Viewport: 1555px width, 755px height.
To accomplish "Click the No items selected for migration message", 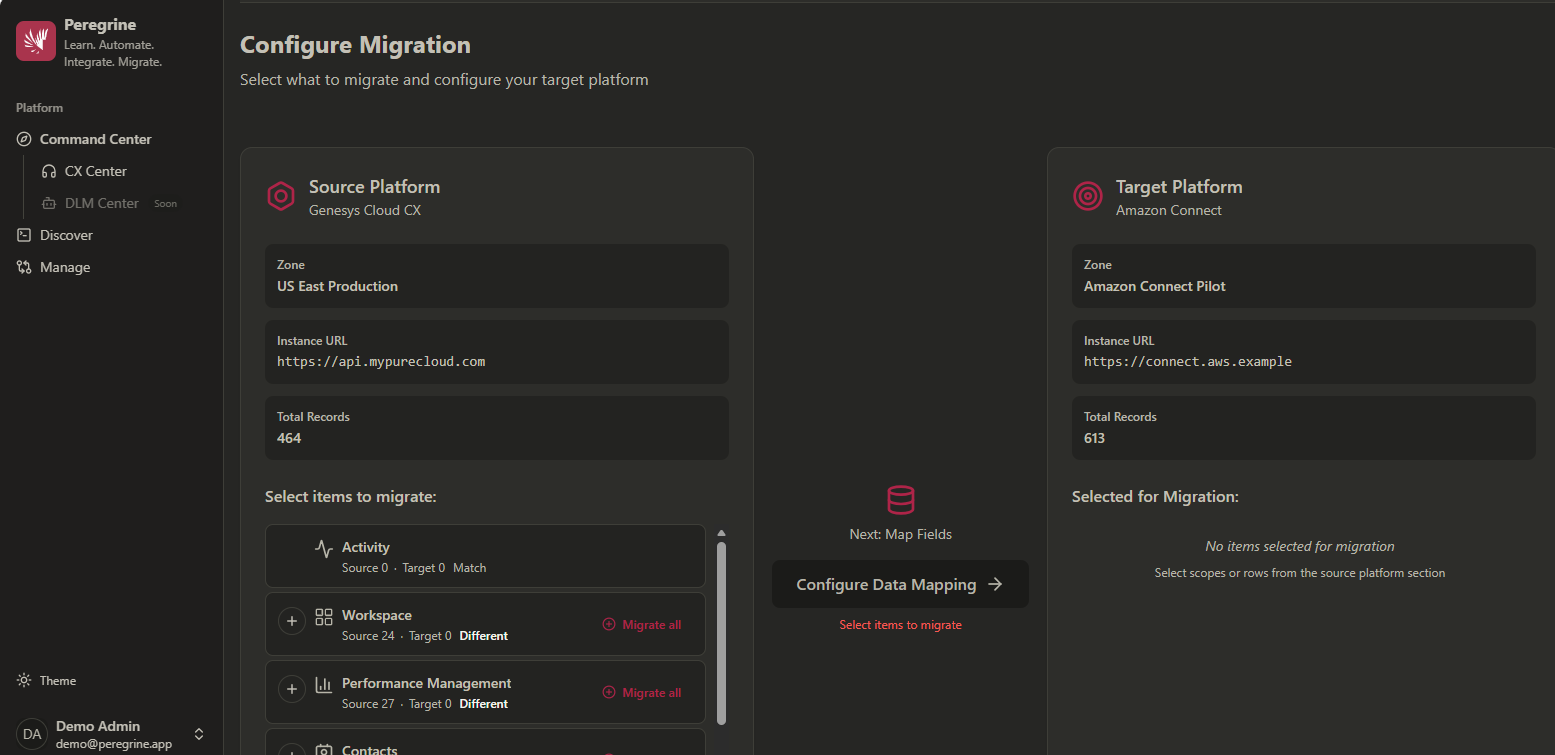I will click(x=1300, y=546).
